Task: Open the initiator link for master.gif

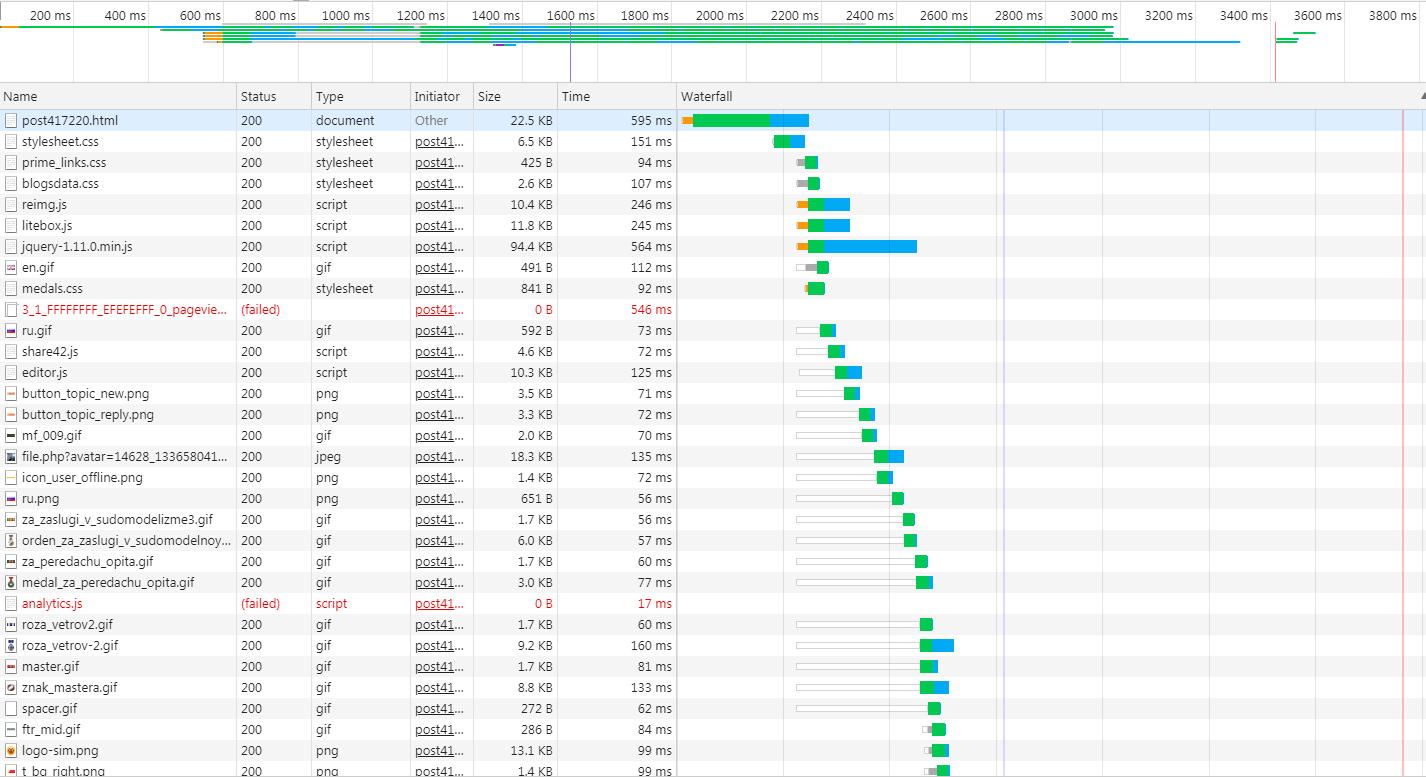Action: (439, 666)
